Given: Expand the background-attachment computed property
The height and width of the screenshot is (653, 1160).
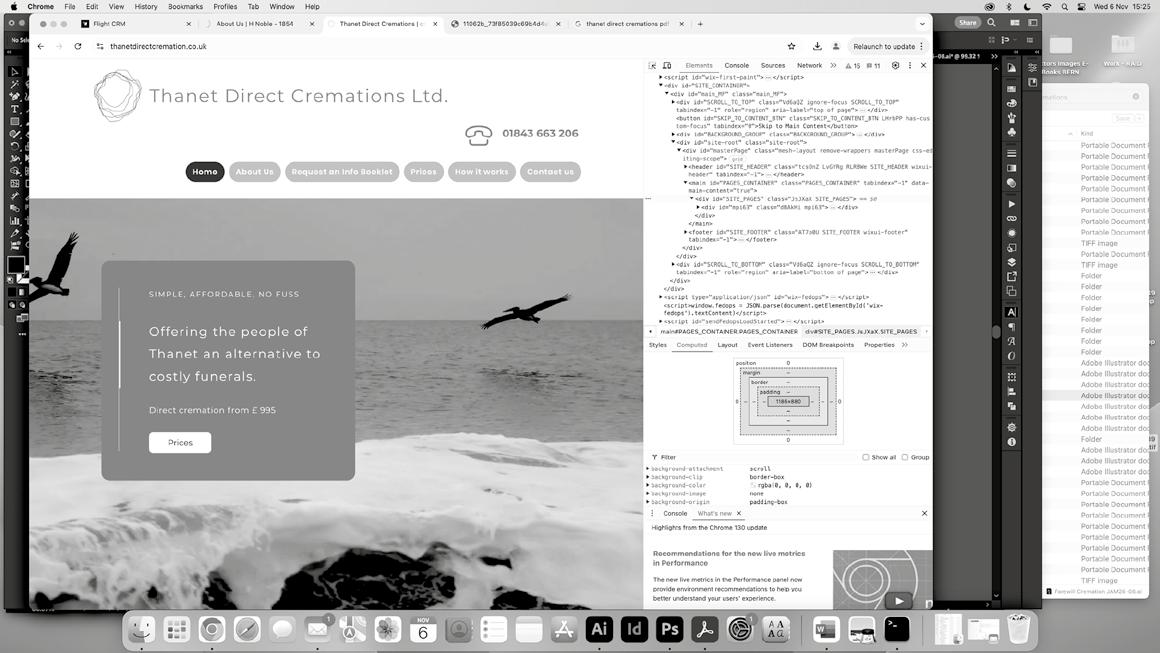Looking at the screenshot, I should pyautogui.click(x=647, y=469).
